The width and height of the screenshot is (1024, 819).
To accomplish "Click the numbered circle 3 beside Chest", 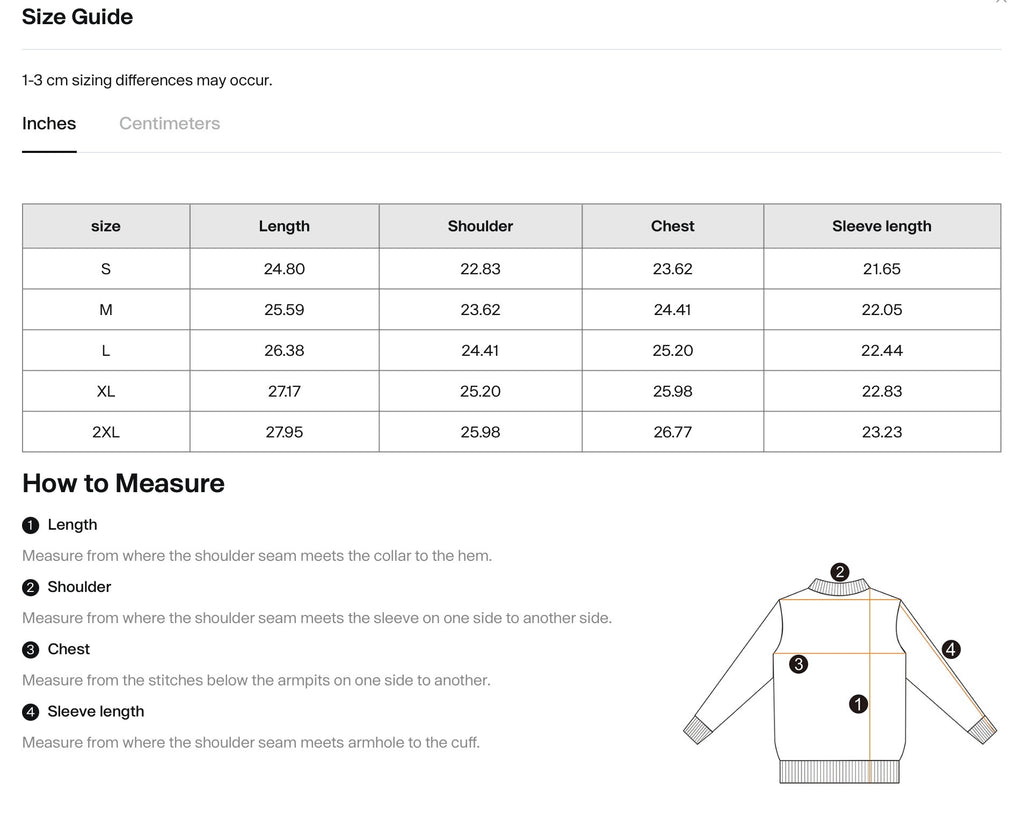I will (30, 649).
